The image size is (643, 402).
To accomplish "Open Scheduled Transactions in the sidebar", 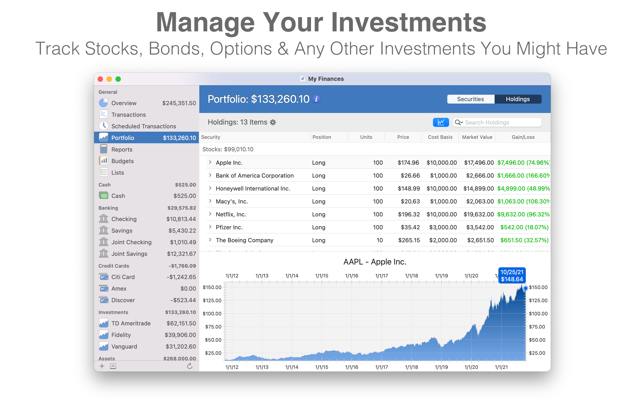I will coord(147,126).
